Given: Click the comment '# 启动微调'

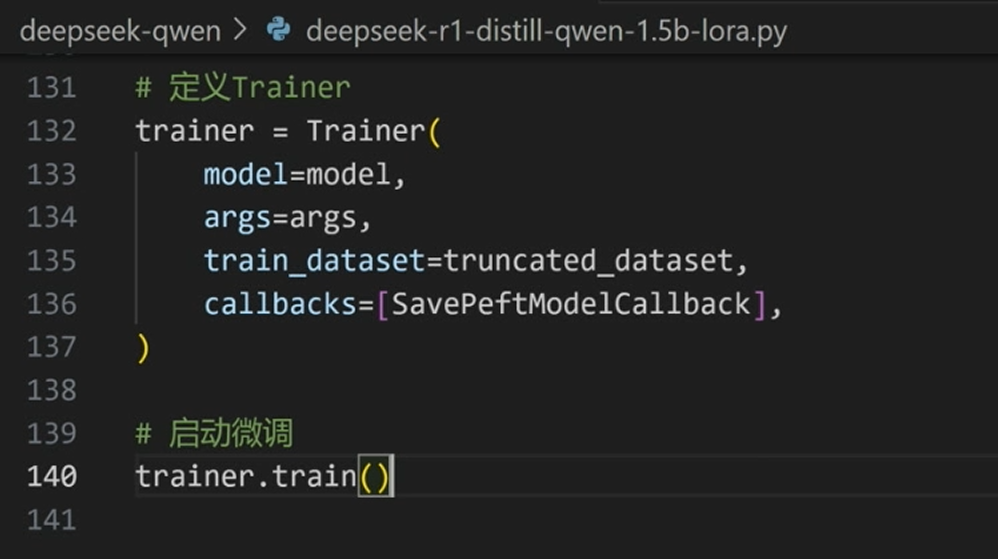Looking at the screenshot, I should pyautogui.click(x=214, y=434).
